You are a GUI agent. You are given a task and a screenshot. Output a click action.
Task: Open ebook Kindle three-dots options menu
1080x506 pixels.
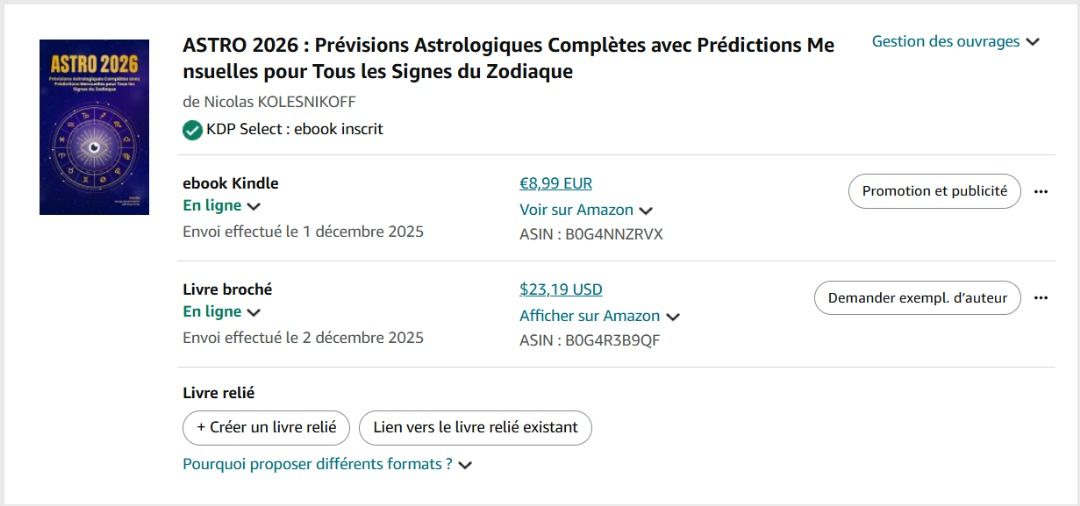click(1041, 192)
